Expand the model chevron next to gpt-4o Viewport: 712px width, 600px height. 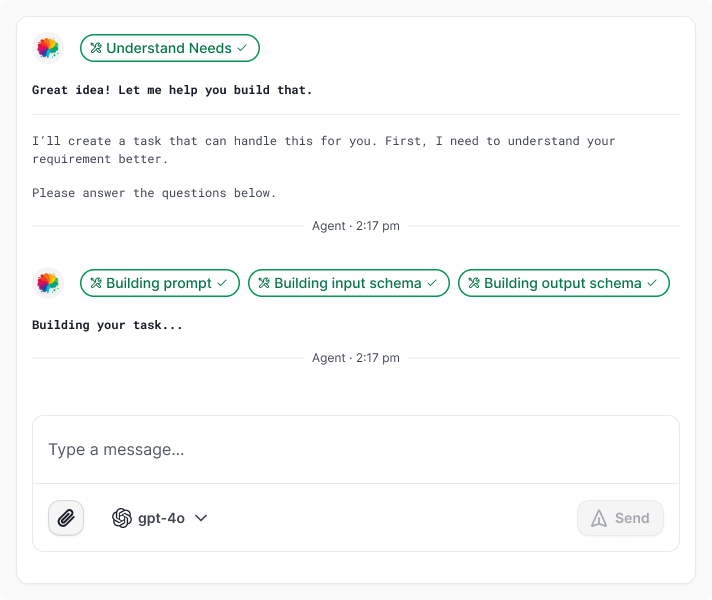click(201, 518)
